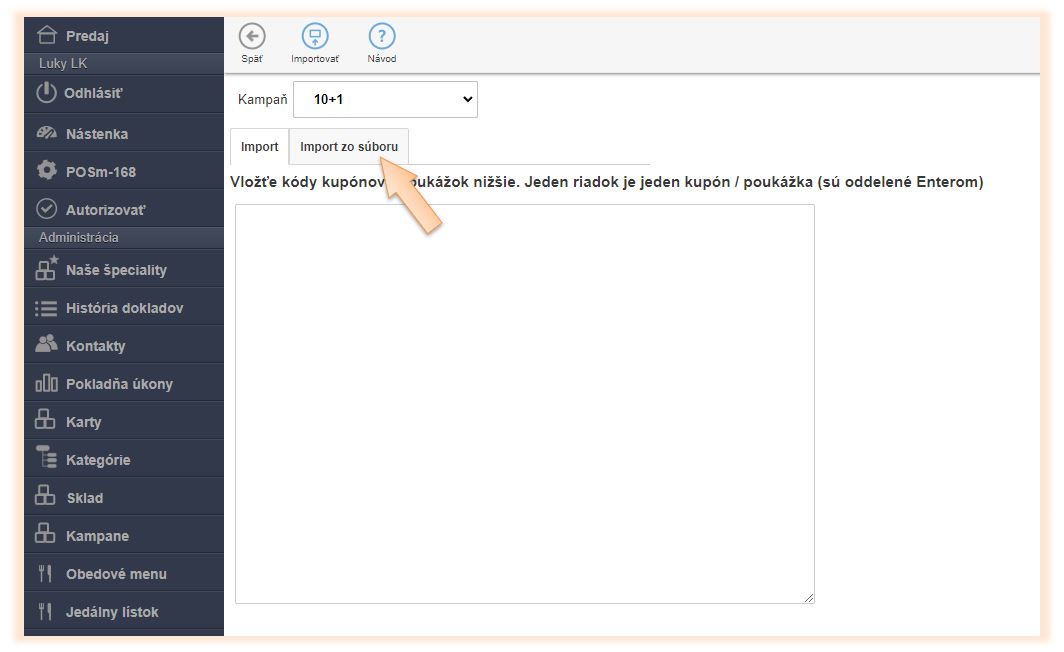Viewport: 1064px width, 652px height.
Task: Go to Sklad in the sidebar
Action: point(84,498)
